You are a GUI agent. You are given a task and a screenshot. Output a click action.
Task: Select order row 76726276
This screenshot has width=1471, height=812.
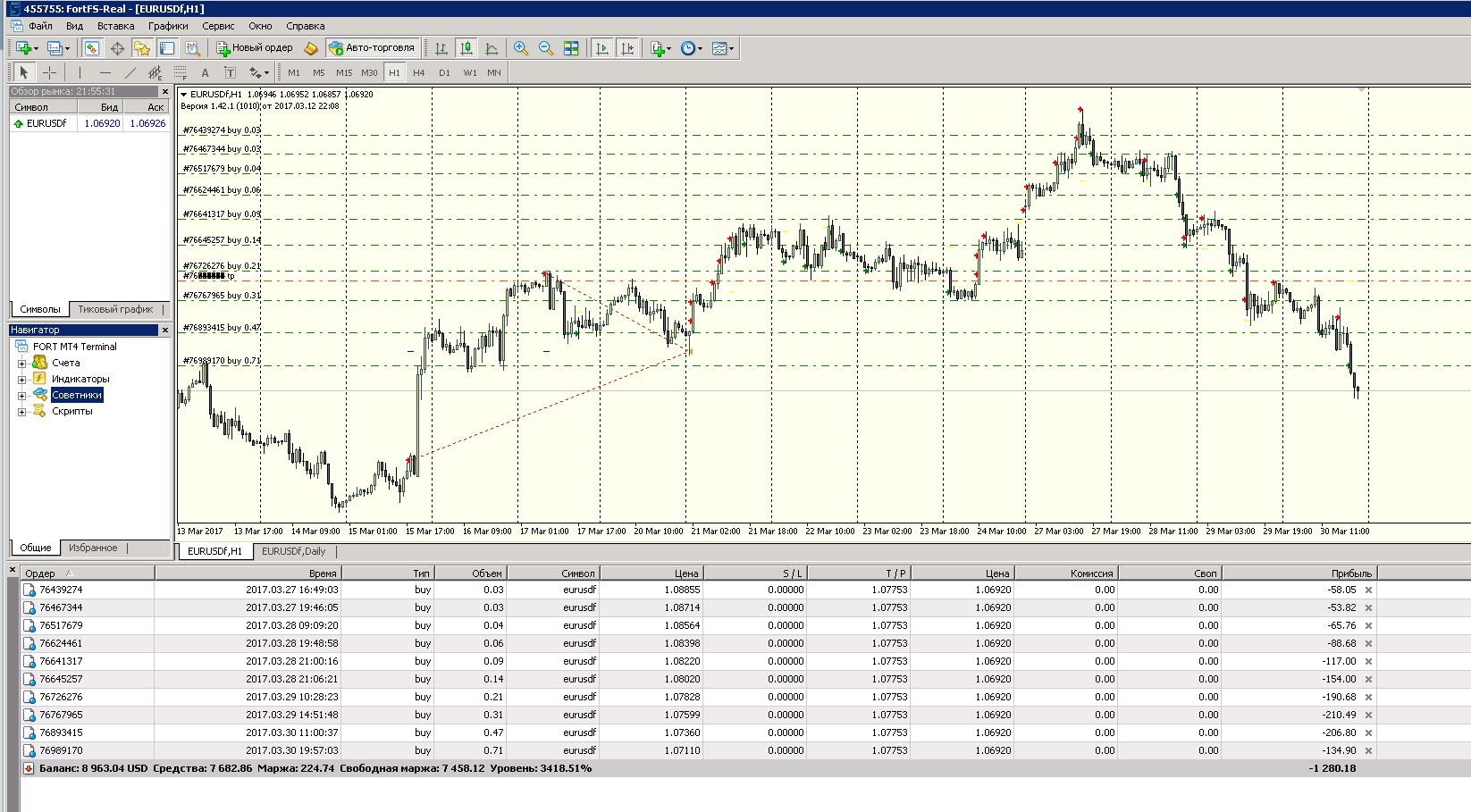tap(697, 697)
